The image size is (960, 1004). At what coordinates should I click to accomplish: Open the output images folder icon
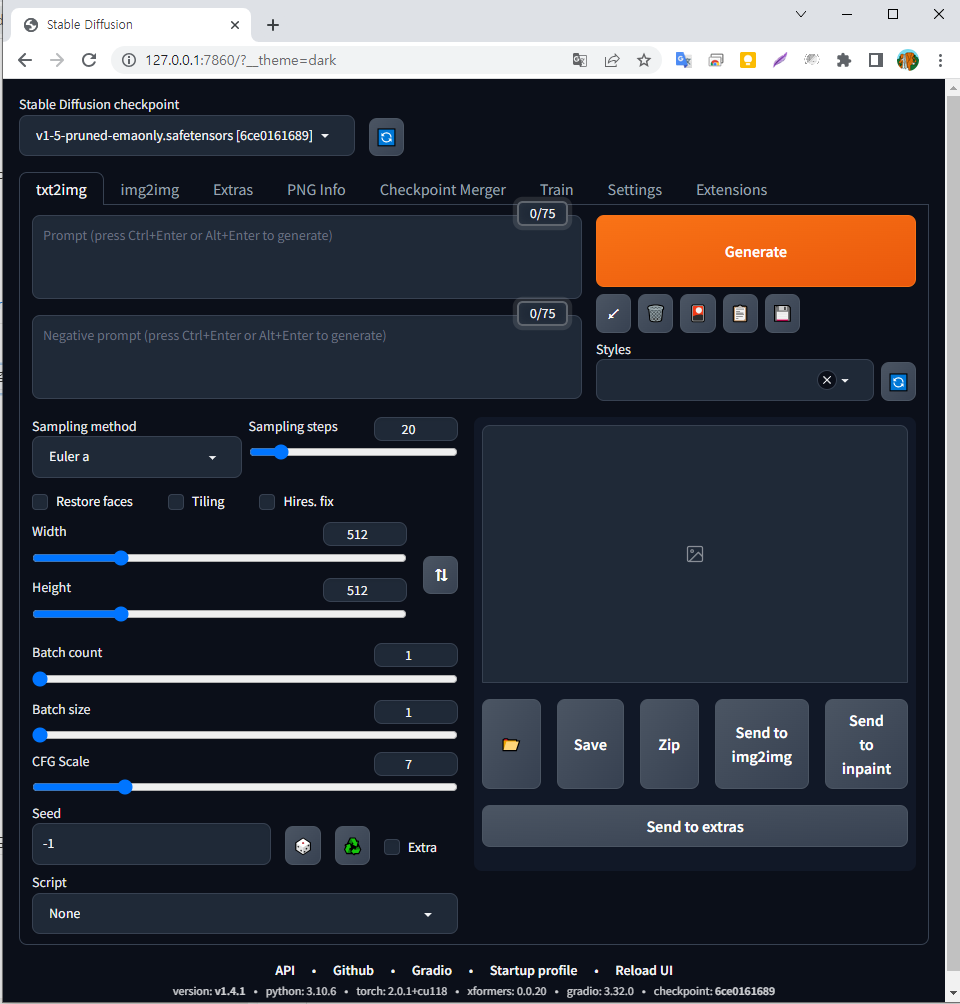pos(511,744)
